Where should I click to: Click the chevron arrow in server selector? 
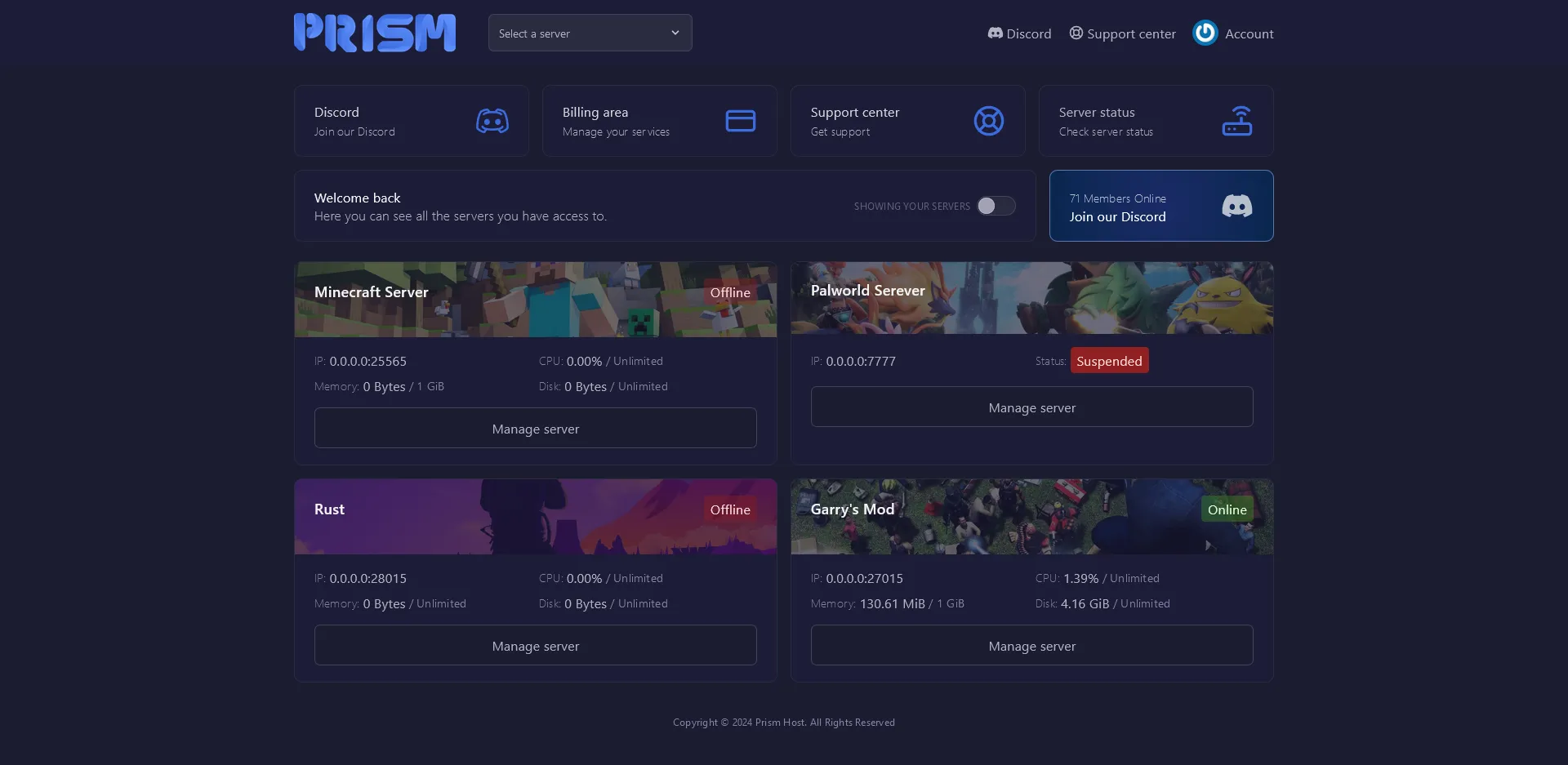pyautogui.click(x=675, y=33)
